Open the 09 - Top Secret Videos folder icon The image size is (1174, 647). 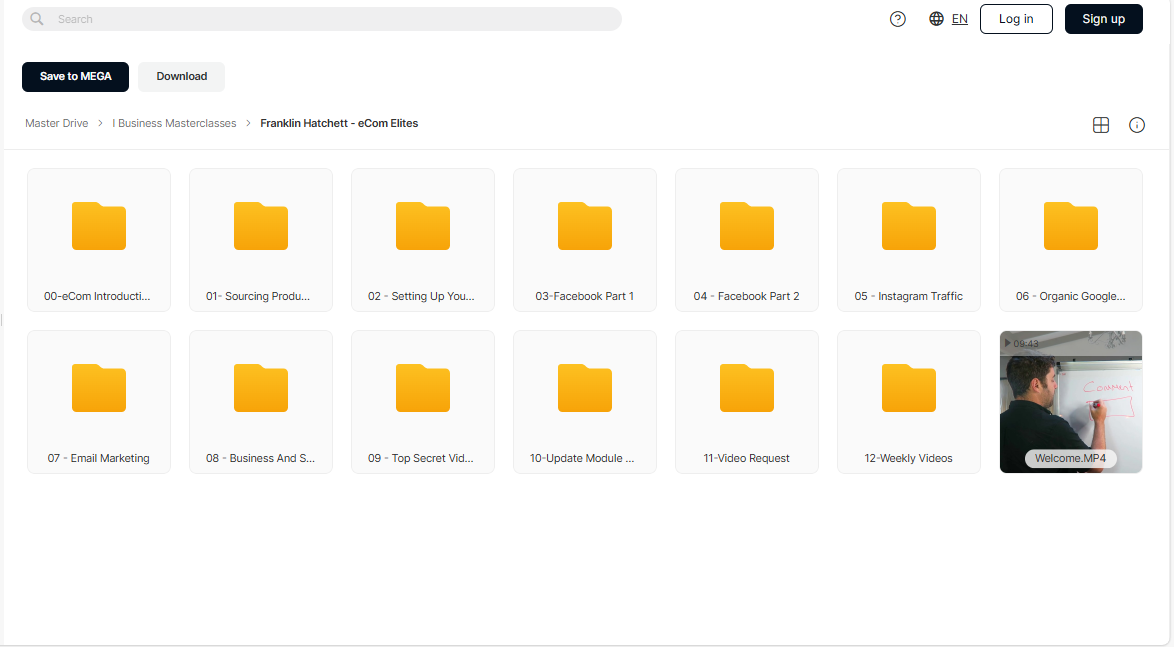423,388
